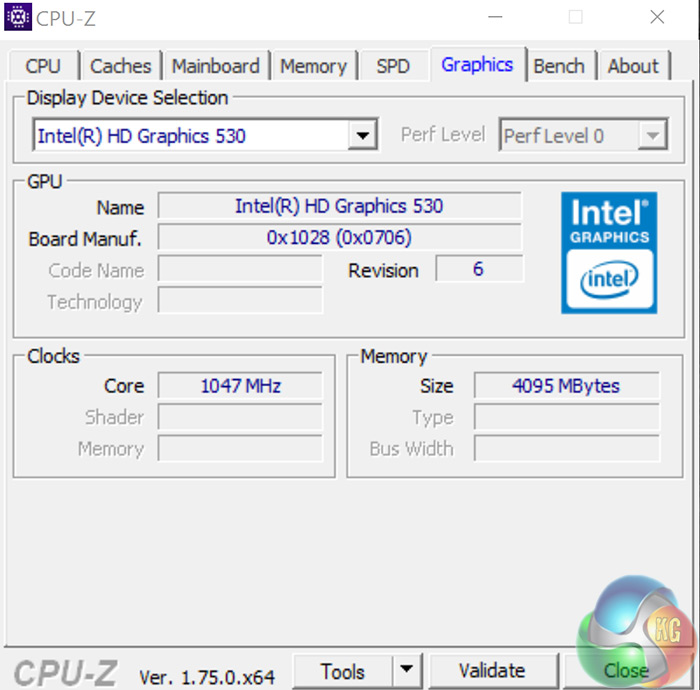Close the CPU-Z window with X
Viewport: 700px width, 690px height.
(x=657, y=17)
